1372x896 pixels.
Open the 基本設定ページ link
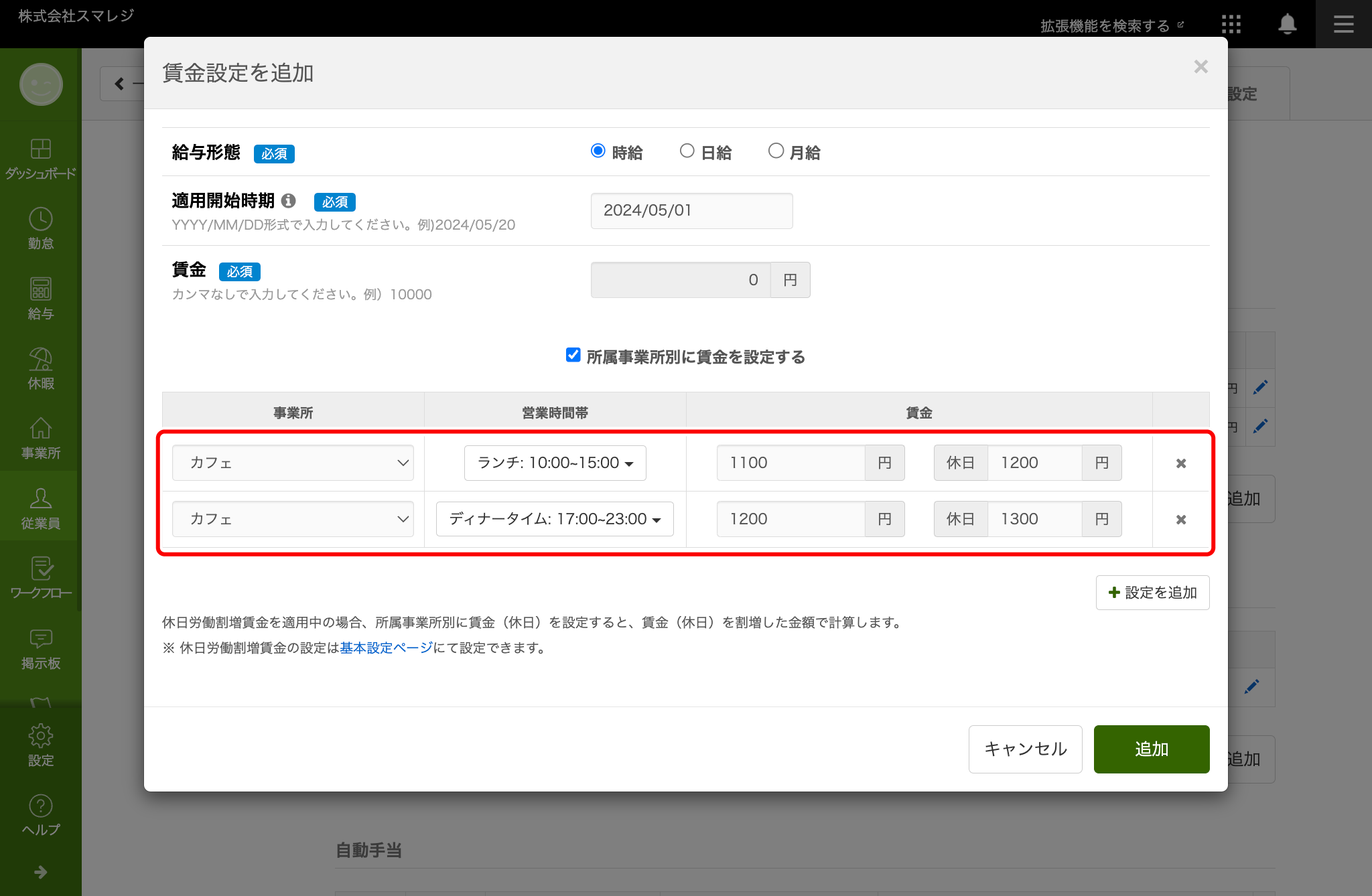coord(386,648)
